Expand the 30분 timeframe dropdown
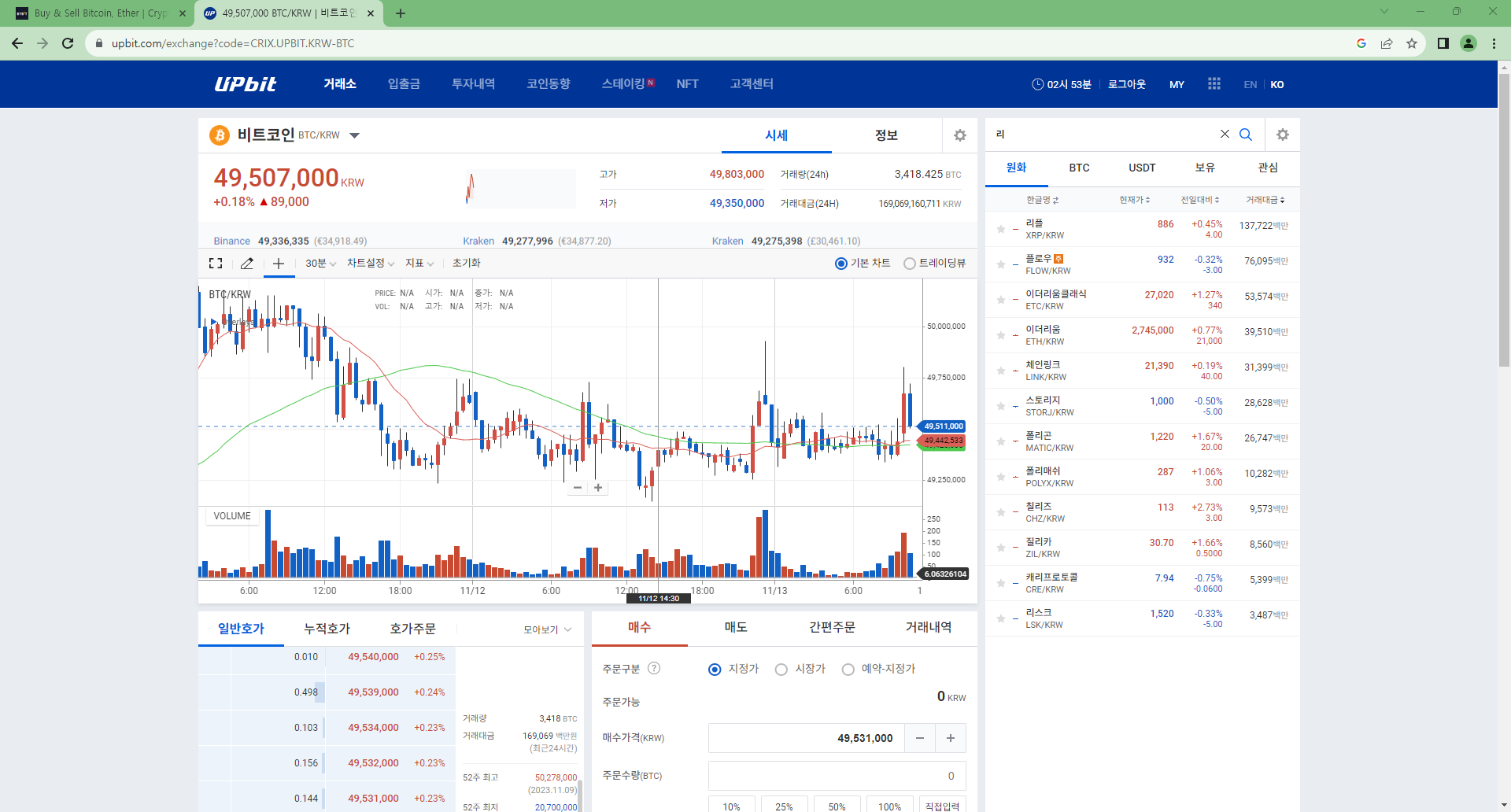 tap(320, 264)
